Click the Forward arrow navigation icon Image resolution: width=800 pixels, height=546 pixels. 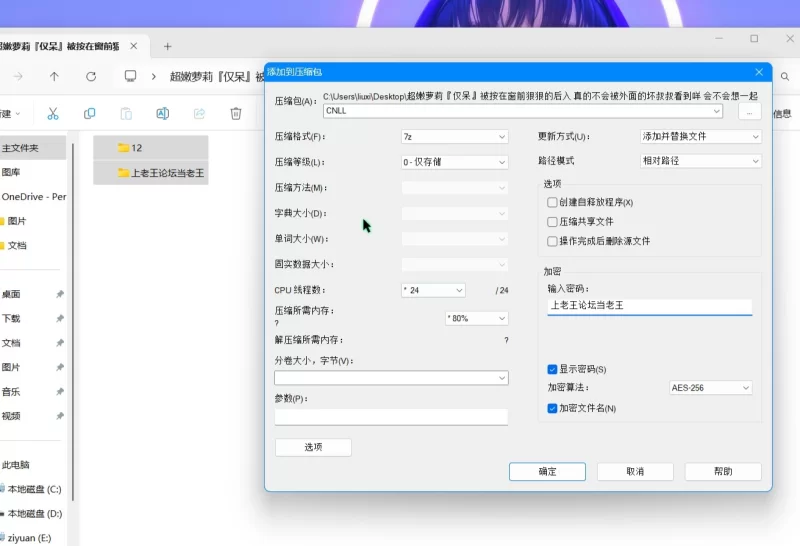[x=18, y=77]
